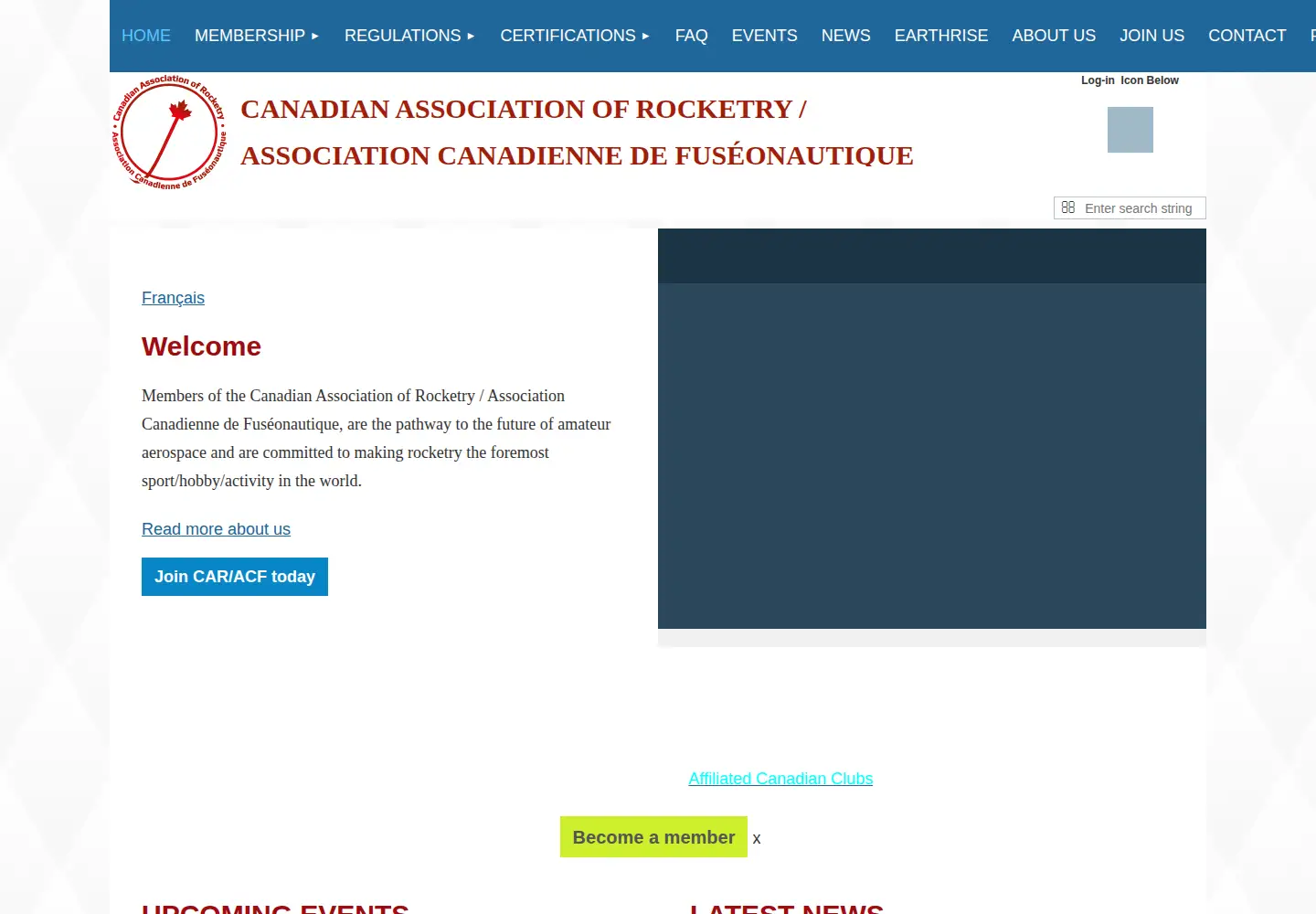Click the Log-in Icon Below label
1316x914 pixels.
(1130, 80)
